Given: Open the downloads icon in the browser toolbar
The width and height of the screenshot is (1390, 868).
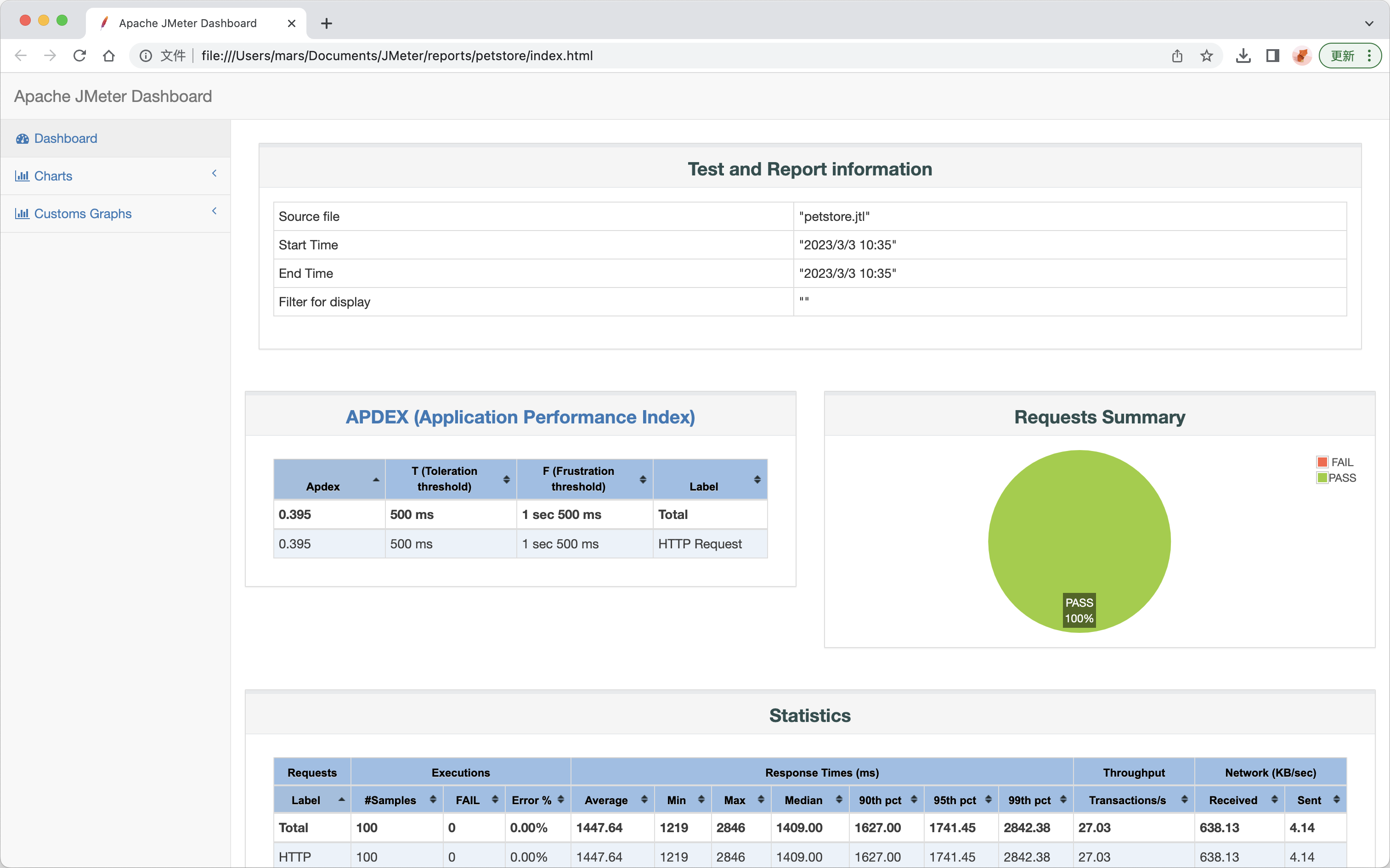Looking at the screenshot, I should tap(1243, 56).
